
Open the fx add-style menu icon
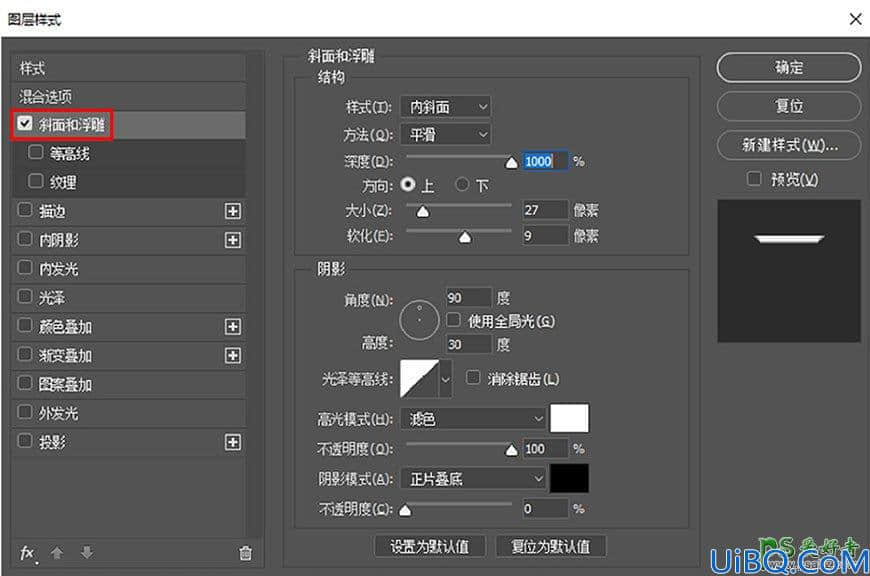27,553
